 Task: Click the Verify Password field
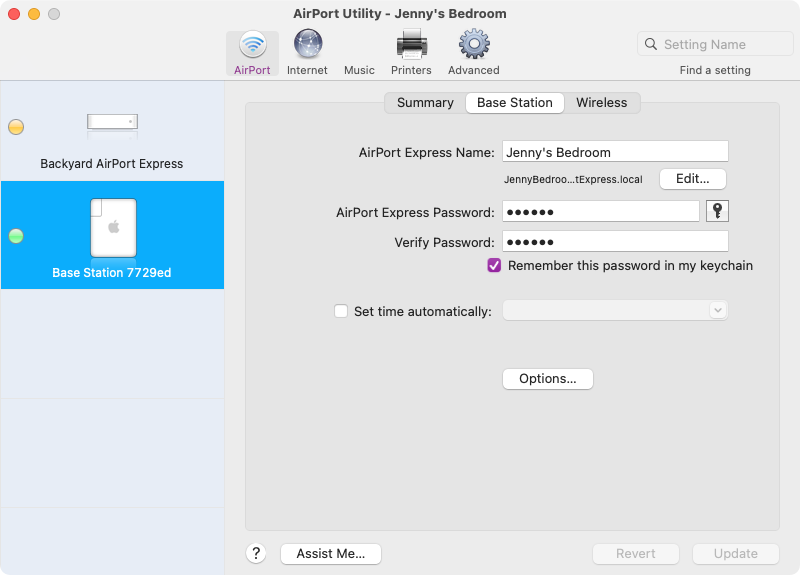point(615,241)
